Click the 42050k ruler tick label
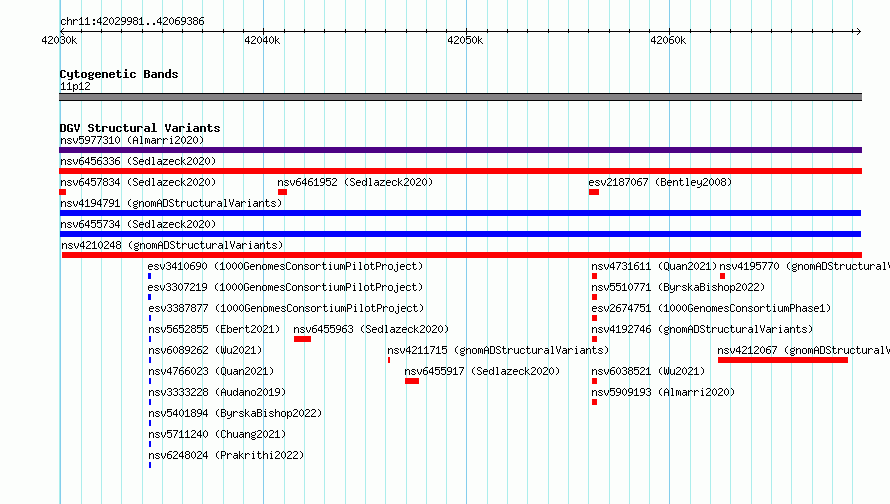Screen dimensions: 890x504 tap(465, 40)
